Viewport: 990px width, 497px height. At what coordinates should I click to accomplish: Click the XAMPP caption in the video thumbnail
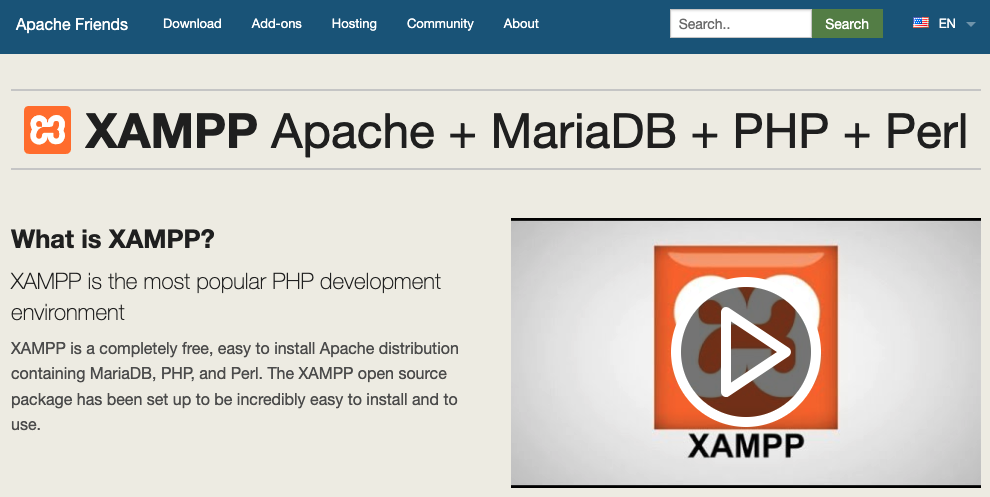tap(745, 445)
